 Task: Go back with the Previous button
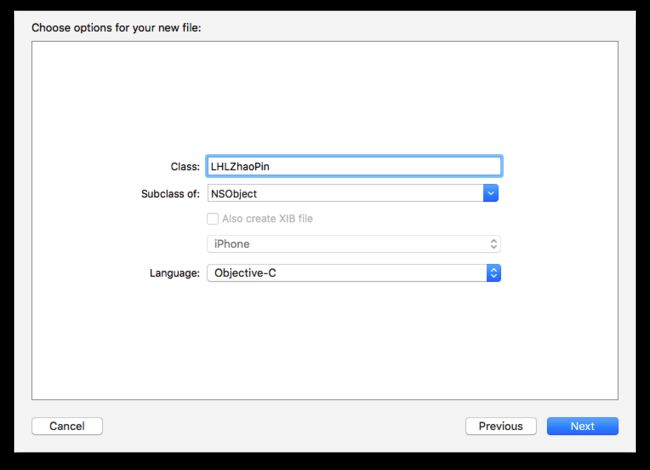pyautogui.click(x=501, y=426)
